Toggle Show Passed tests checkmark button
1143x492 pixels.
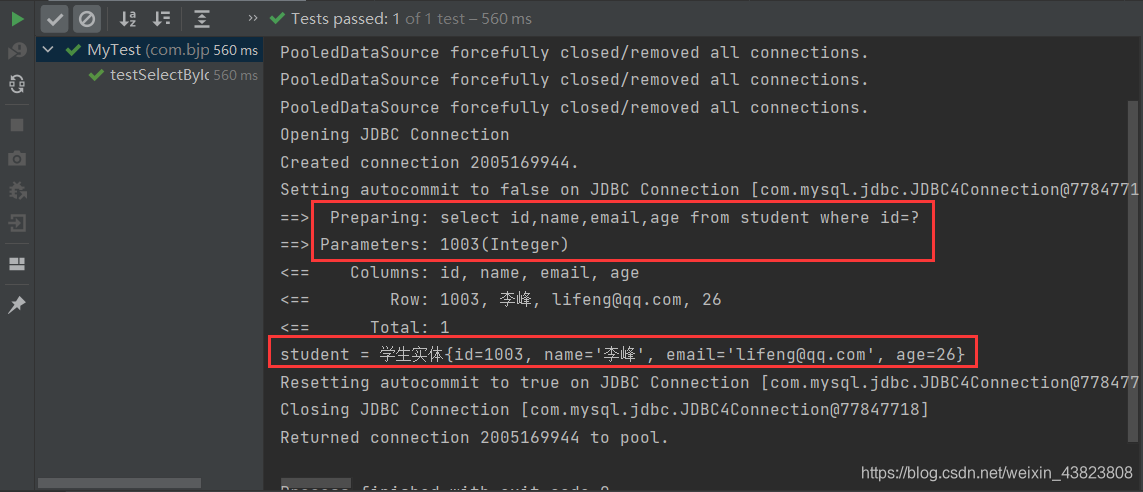pyautogui.click(x=55, y=18)
